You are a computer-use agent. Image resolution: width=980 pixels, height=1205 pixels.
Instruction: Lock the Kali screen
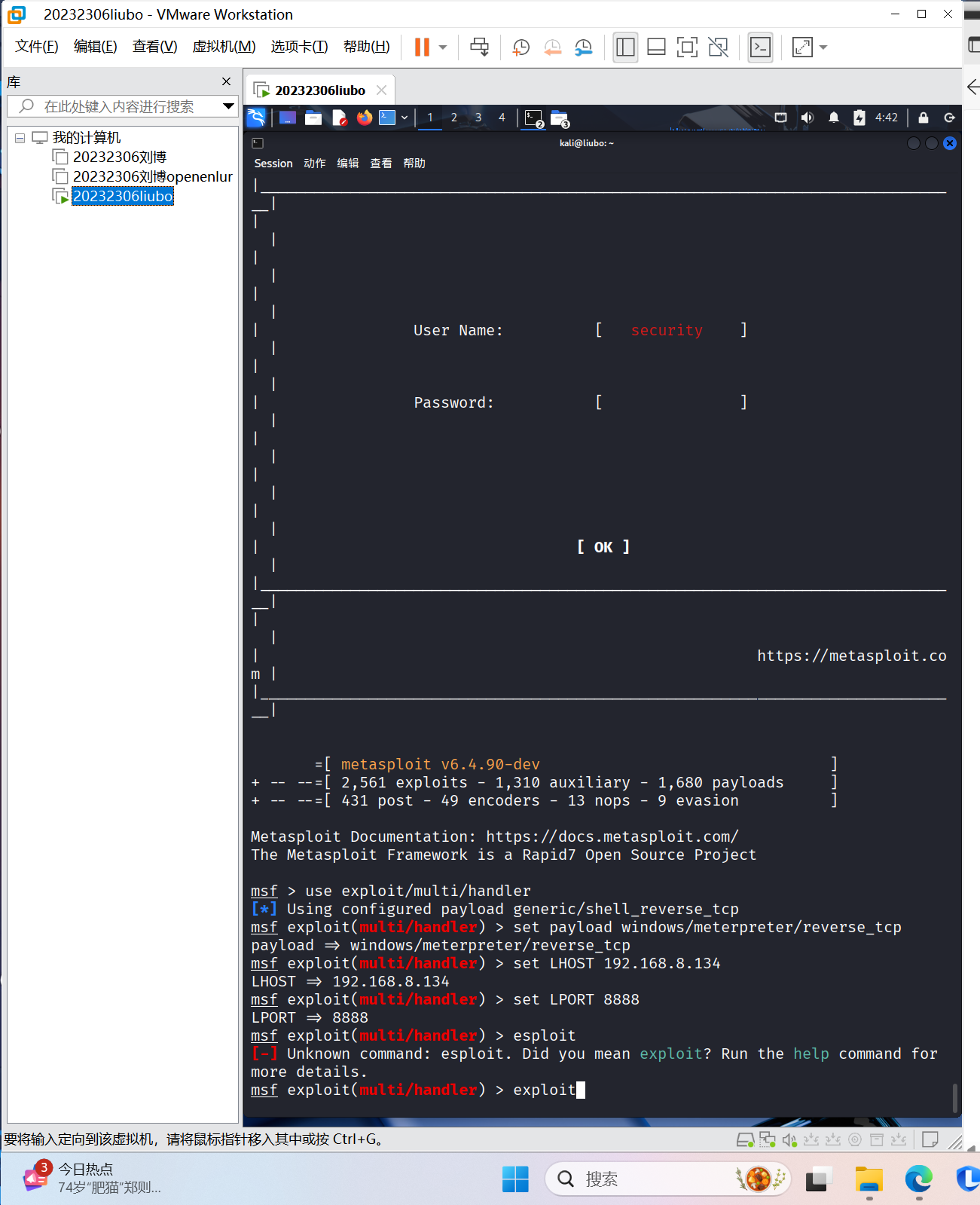tap(924, 118)
